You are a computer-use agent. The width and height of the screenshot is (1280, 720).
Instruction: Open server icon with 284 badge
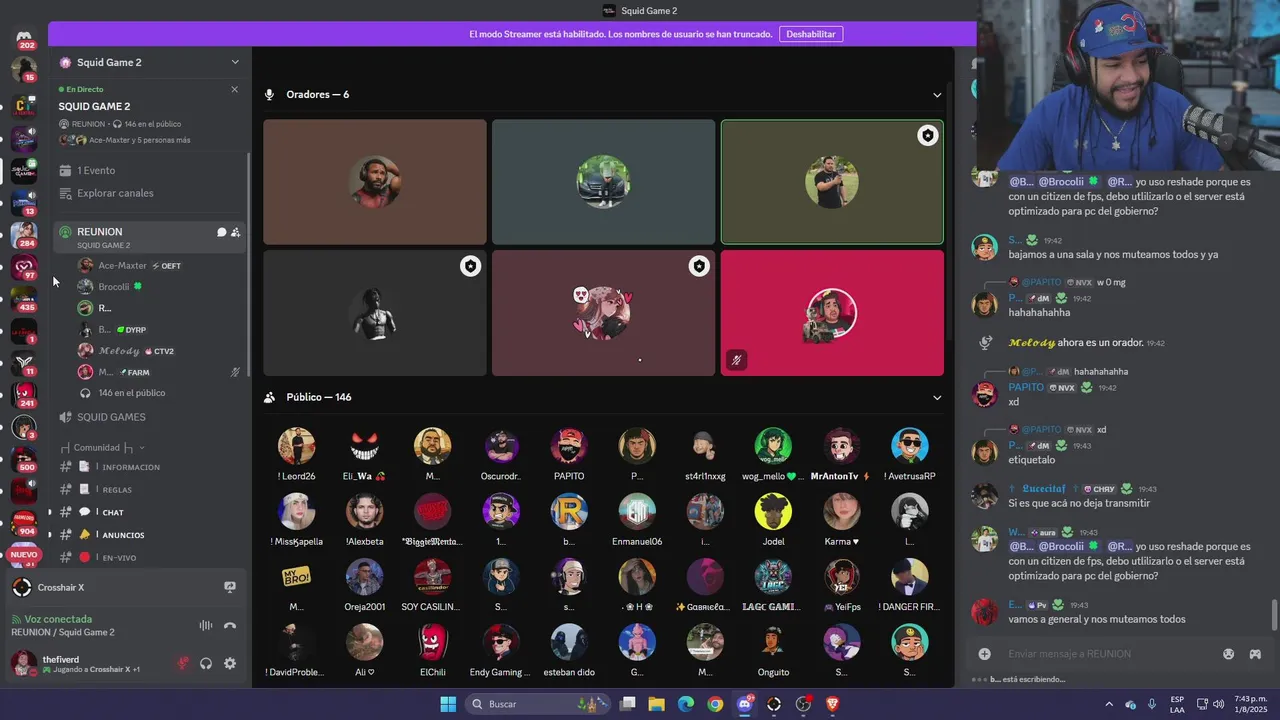click(x=23, y=235)
